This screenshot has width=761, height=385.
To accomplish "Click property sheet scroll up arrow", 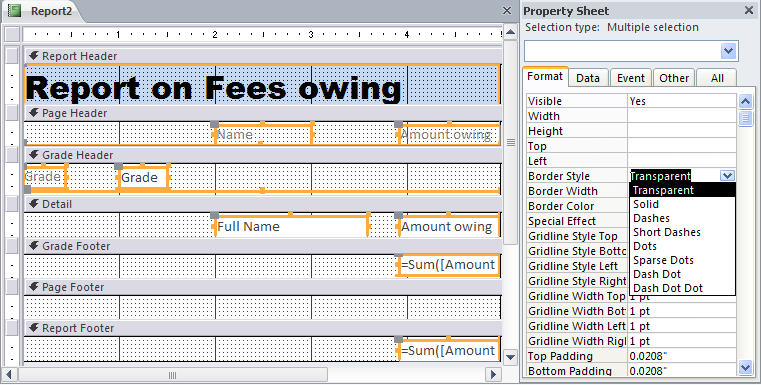I will click(x=745, y=101).
